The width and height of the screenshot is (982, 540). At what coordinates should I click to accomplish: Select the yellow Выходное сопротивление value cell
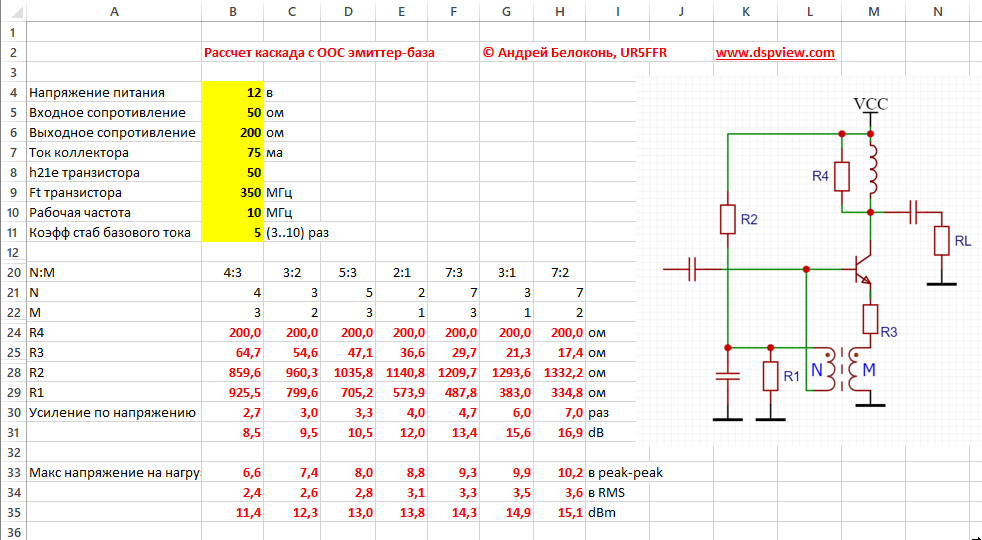tap(232, 132)
